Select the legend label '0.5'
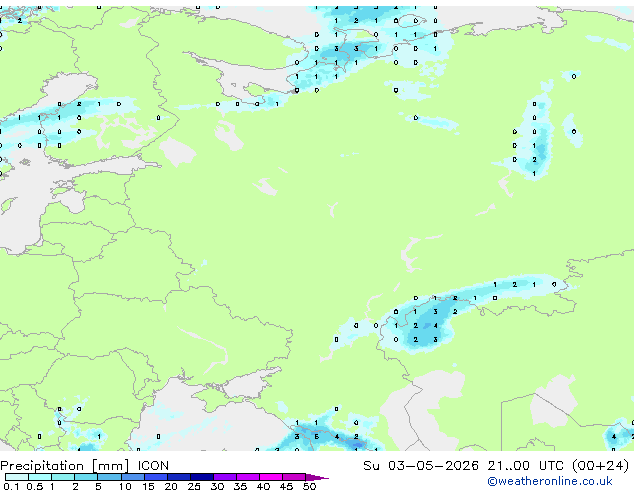The width and height of the screenshot is (634, 490). (x=35, y=486)
